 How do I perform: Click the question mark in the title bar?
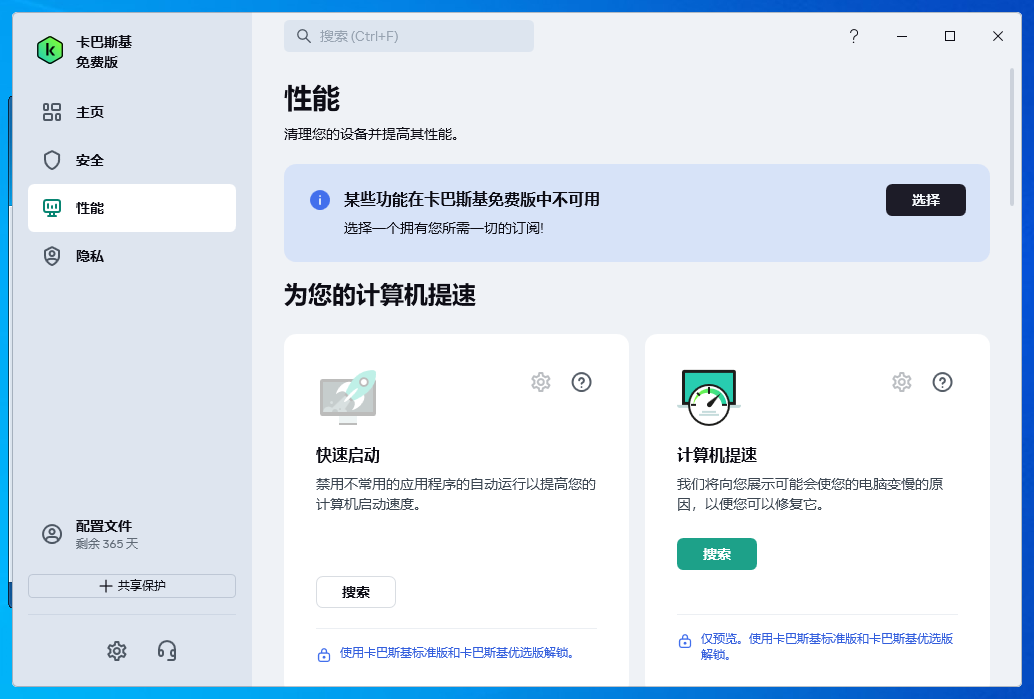[x=853, y=36]
